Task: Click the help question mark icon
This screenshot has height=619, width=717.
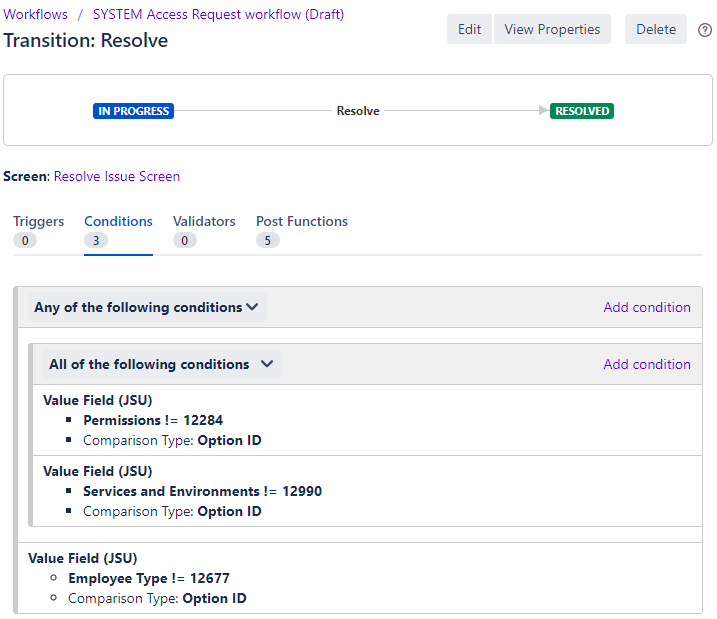Action: 705,30
